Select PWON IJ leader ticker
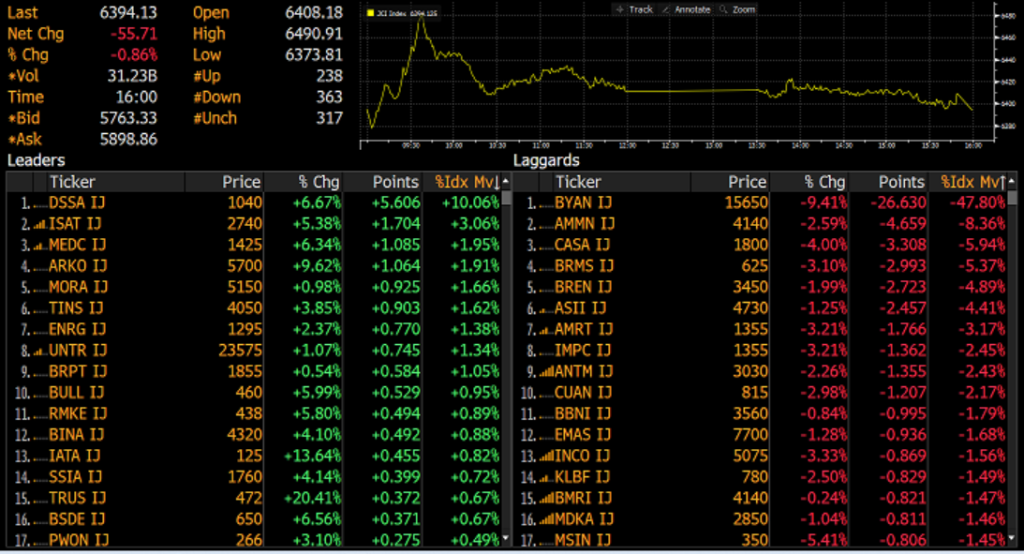1024x554 pixels. click(78, 540)
